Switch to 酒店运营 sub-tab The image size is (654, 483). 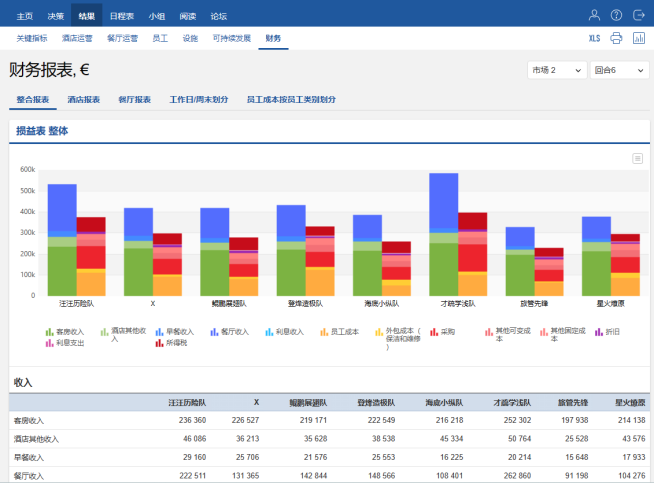pos(77,38)
